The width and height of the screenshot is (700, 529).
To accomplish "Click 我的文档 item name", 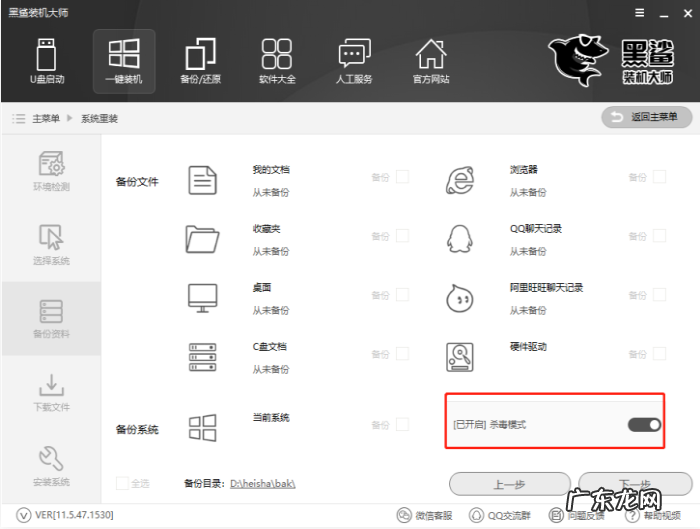I will click(x=271, y=170).
